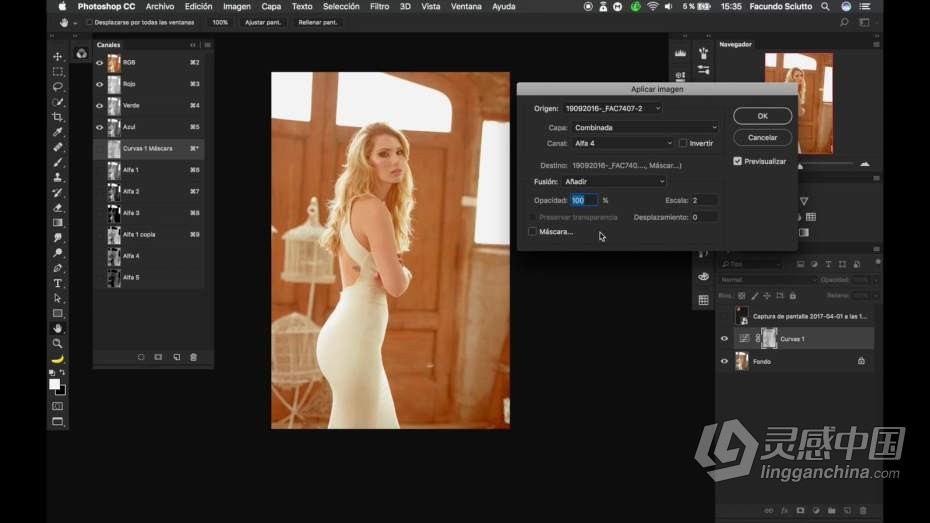Toggle visibility of RGB channel

tap(100, 62)
